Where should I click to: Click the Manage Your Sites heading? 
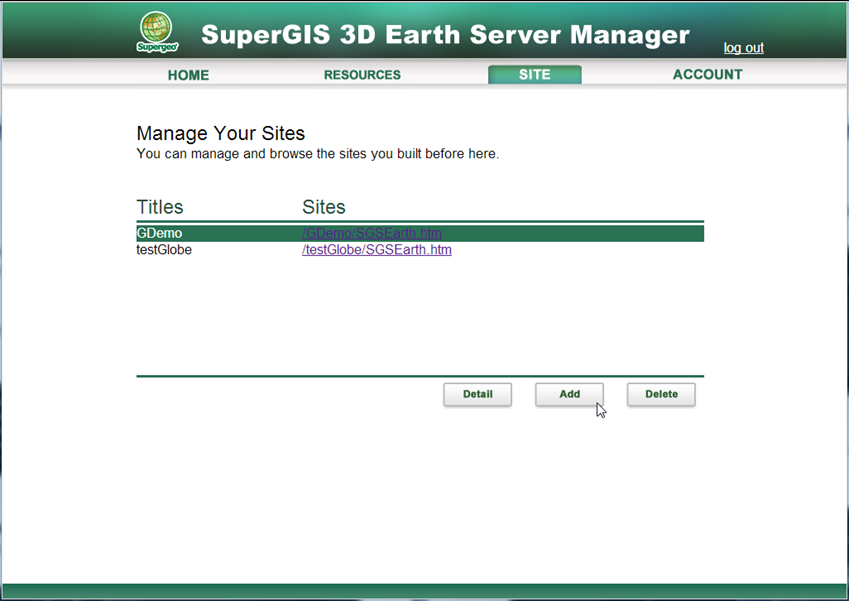coord(220,133)
